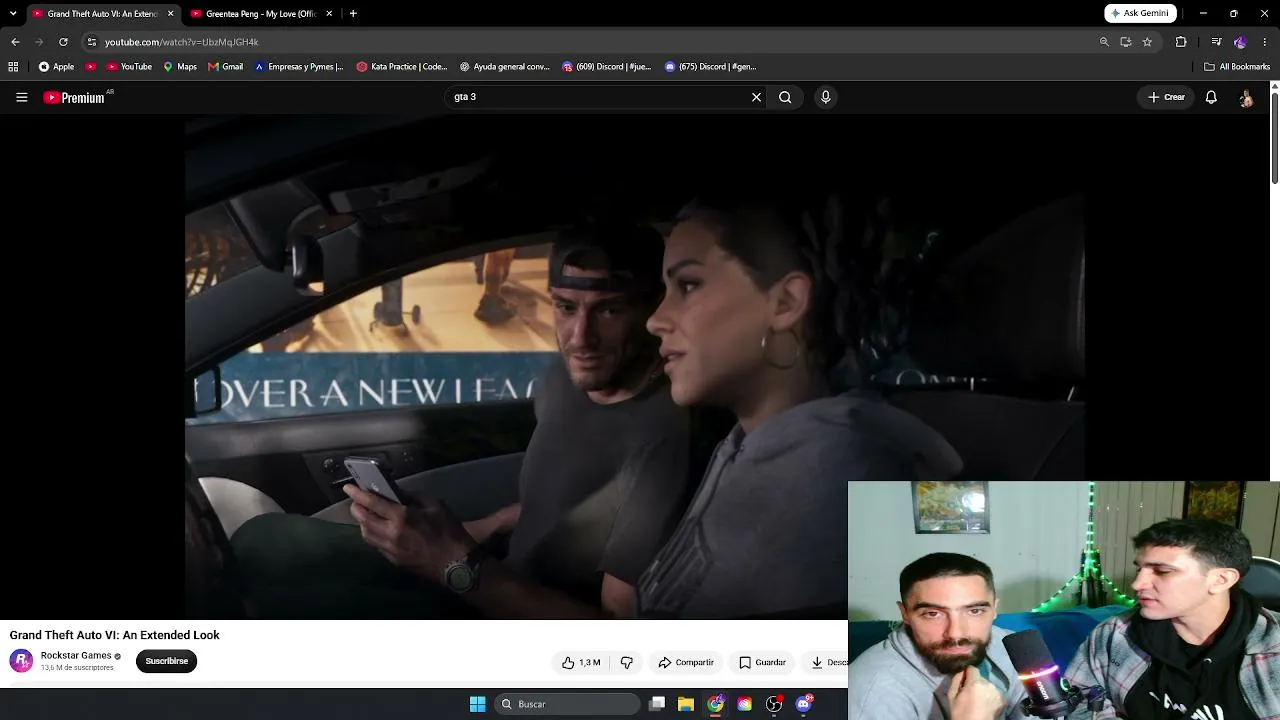The width and height of the screenshot is (1280, 720).
Task: Click the browser address bar URL
Action: pyautogui.click(x=182, y=42)
